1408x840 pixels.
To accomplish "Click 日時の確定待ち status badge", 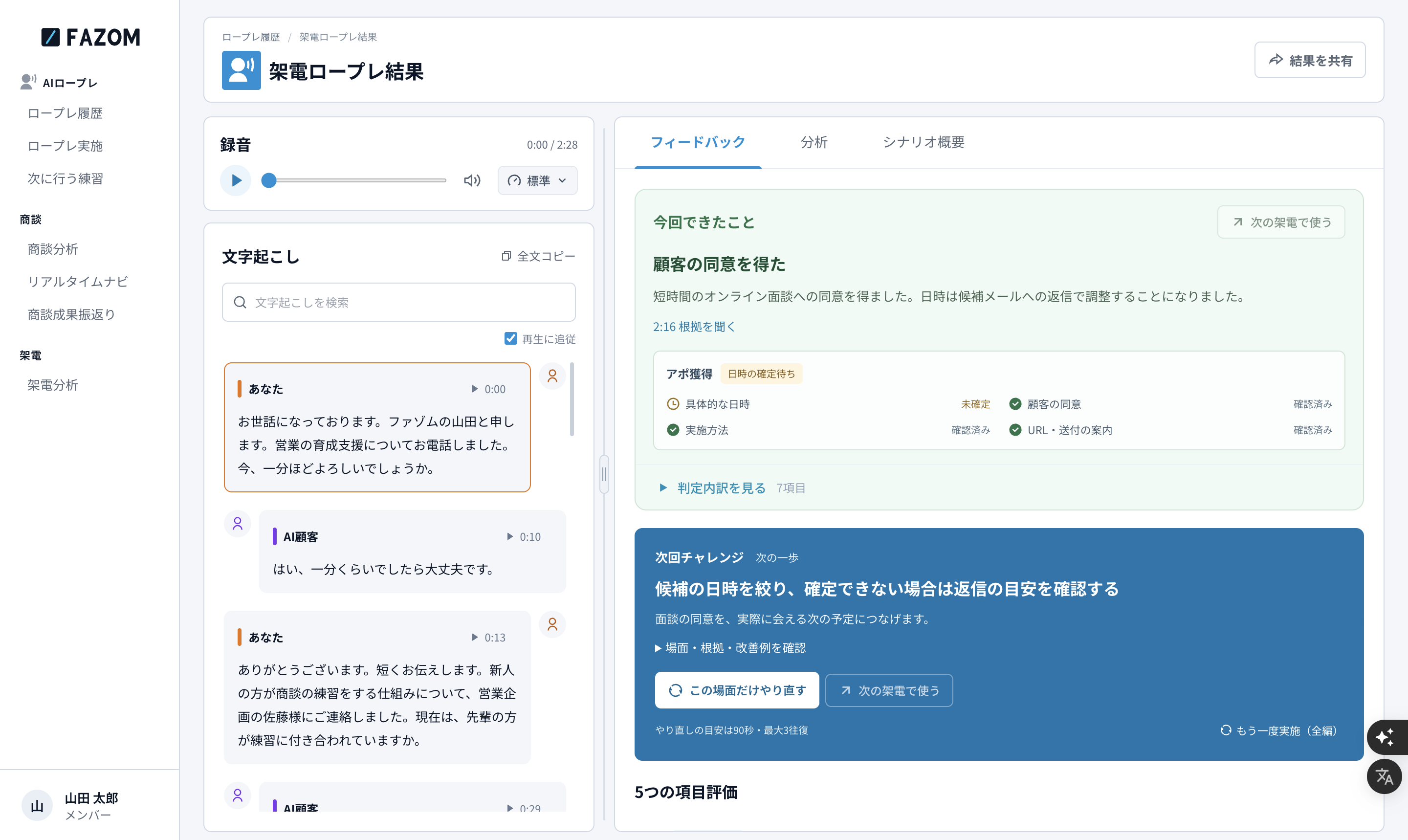I will click(761, 374).
